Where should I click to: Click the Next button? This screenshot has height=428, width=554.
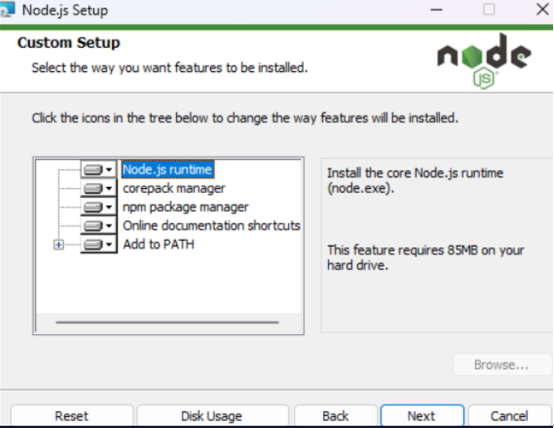coord(422,416)
